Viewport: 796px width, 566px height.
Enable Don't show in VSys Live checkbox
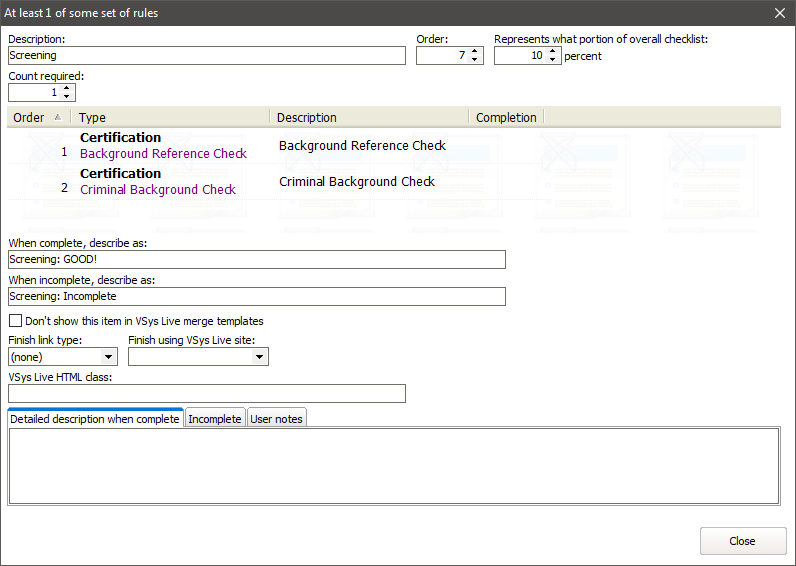(15, 321)
